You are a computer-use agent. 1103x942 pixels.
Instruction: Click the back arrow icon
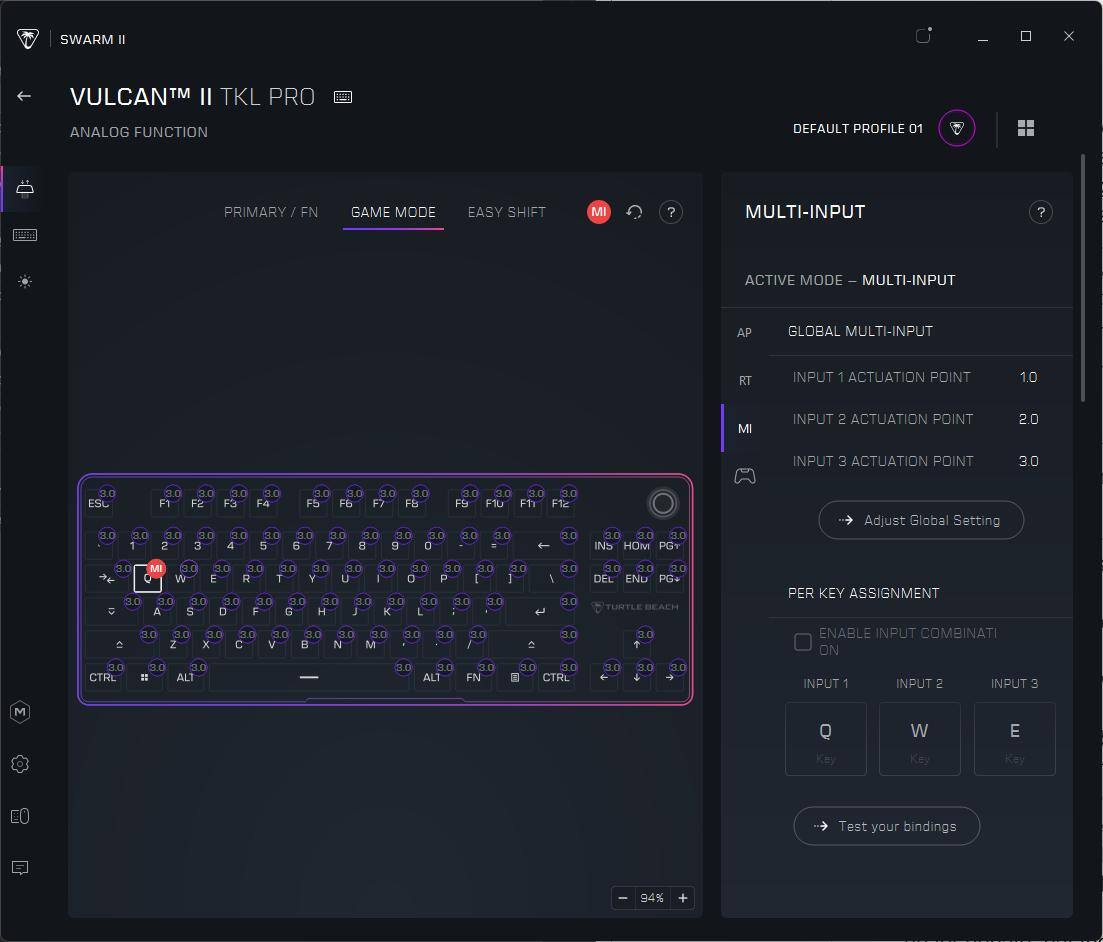[x=24, y=96]
